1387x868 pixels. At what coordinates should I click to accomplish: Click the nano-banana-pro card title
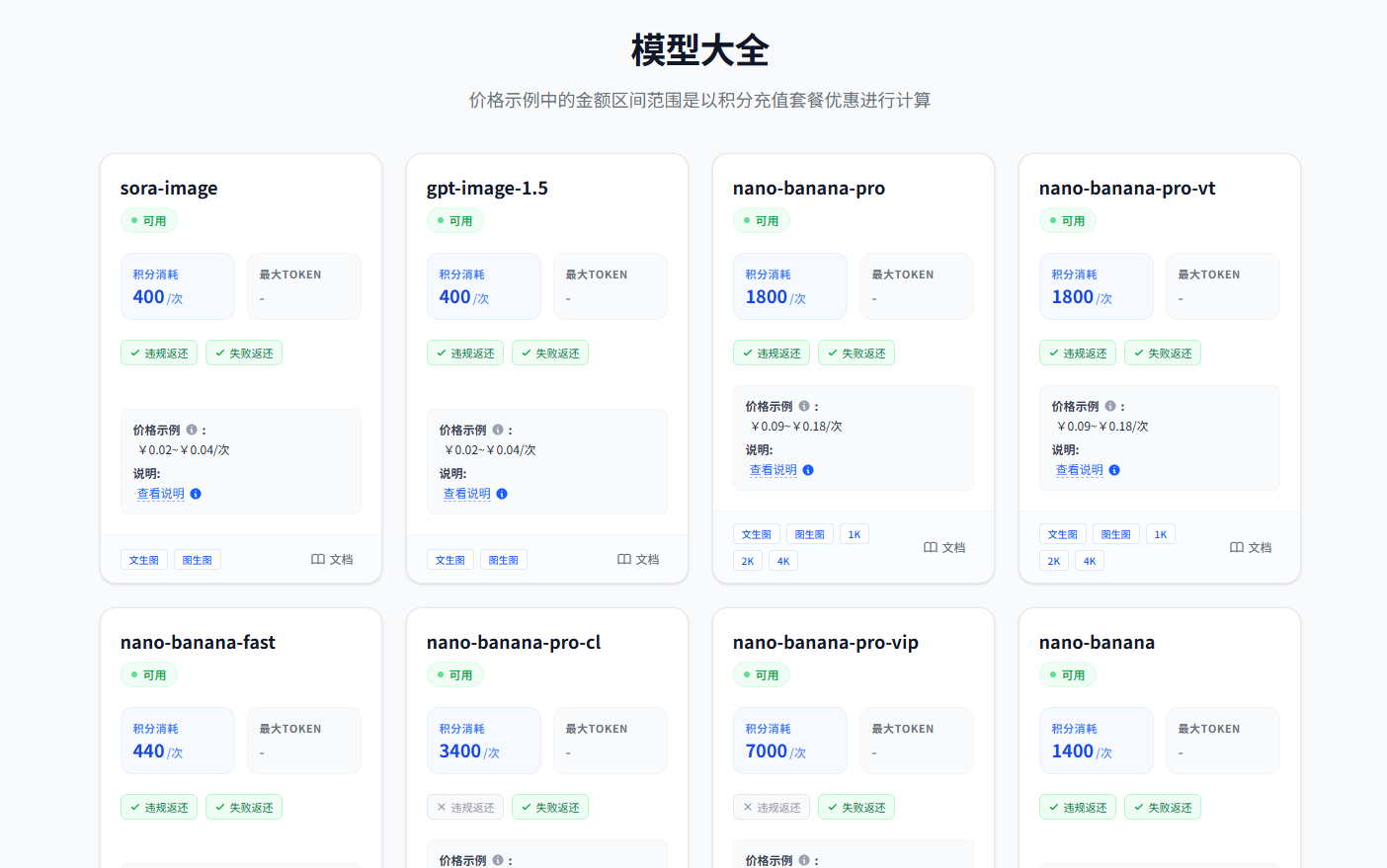809,188
